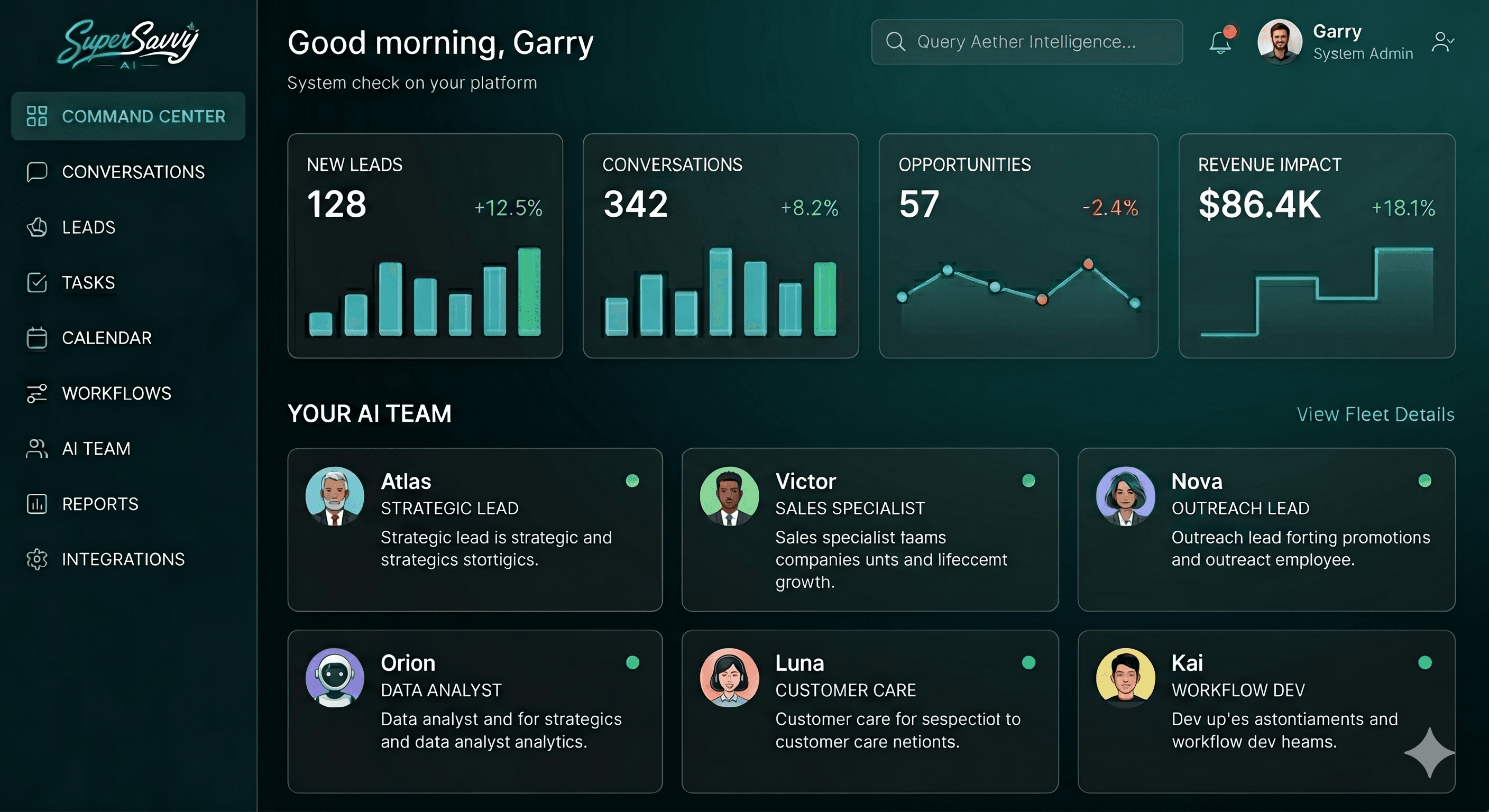Click the green status dot on Orion card

[x=632, y=662]
